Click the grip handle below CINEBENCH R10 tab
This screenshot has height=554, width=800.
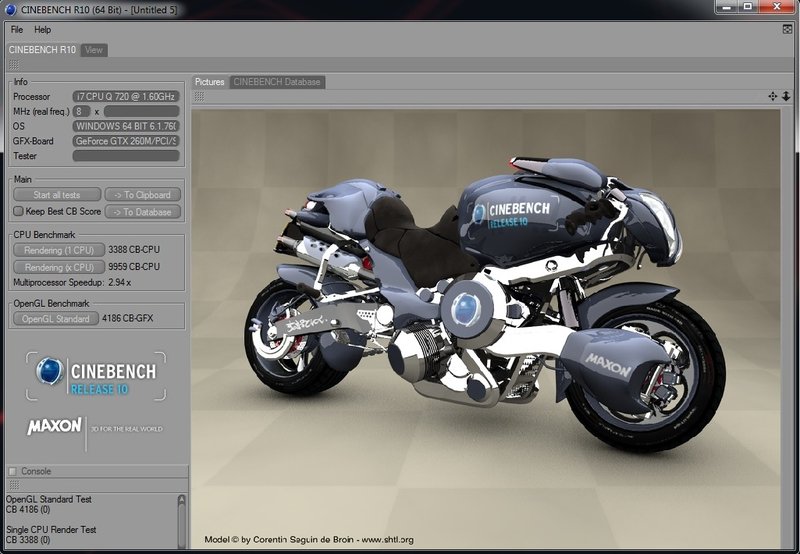(14, 65)
